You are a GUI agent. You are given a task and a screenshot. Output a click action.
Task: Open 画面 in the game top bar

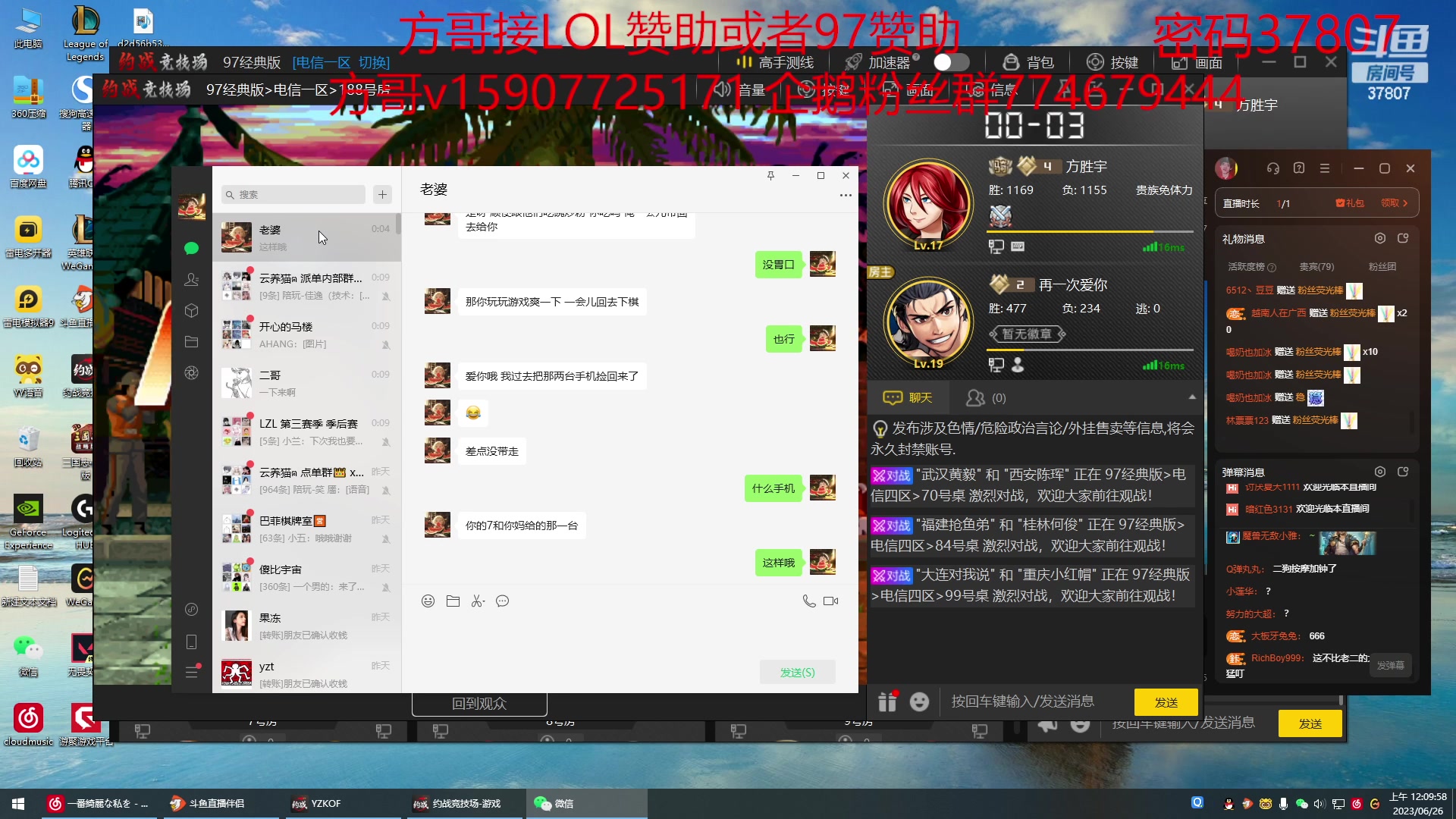1197,62
